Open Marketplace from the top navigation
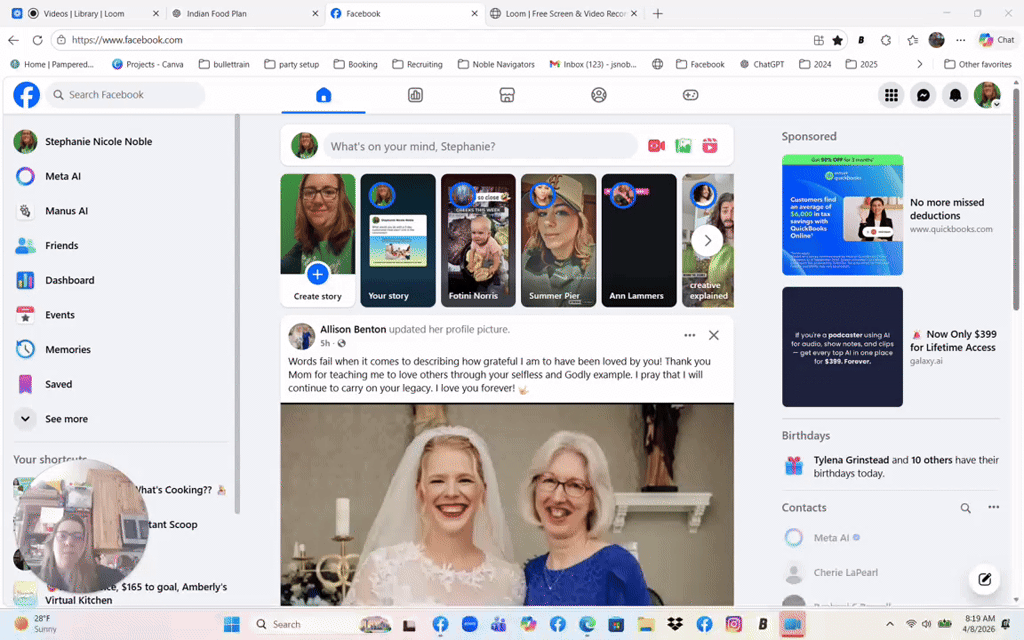Image resolution: width=1024 pixels, height=640 pixels. (x=507, y=94)
